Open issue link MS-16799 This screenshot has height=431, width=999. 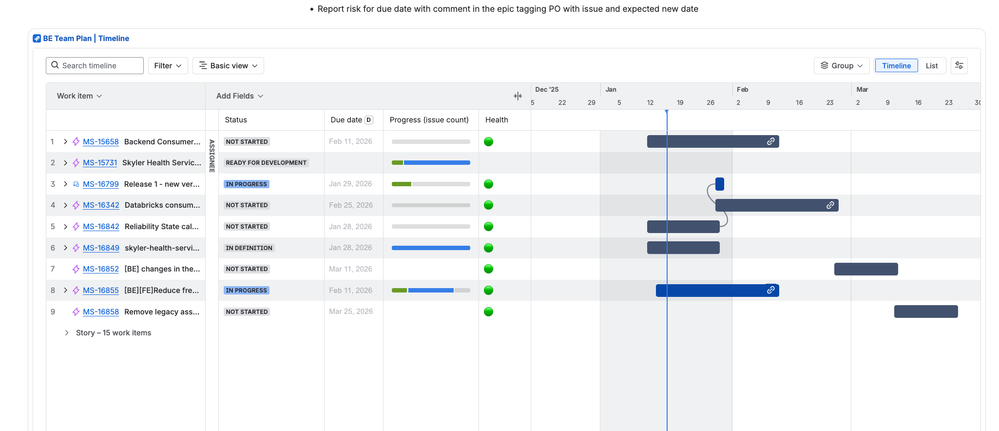click(101, 184)
